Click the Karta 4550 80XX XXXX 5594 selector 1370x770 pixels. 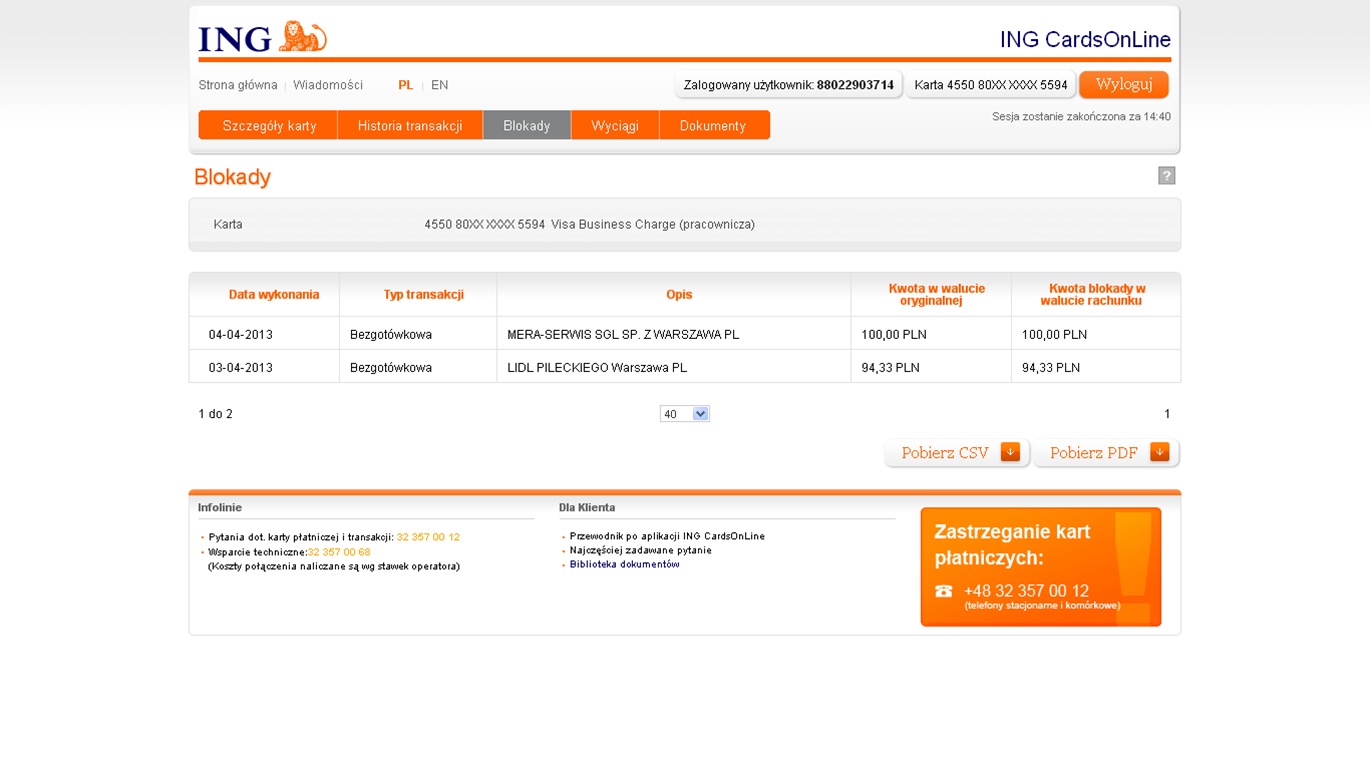click(990, 85)
